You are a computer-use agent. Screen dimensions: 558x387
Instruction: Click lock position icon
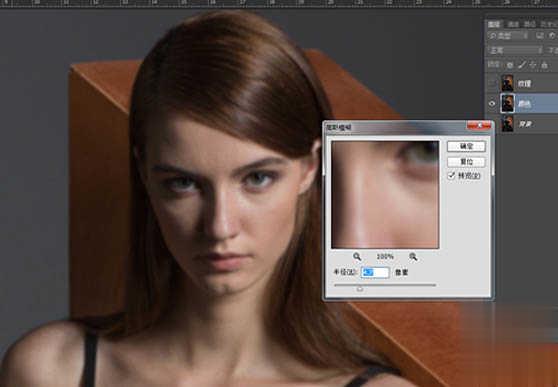(x=533, y=65)
